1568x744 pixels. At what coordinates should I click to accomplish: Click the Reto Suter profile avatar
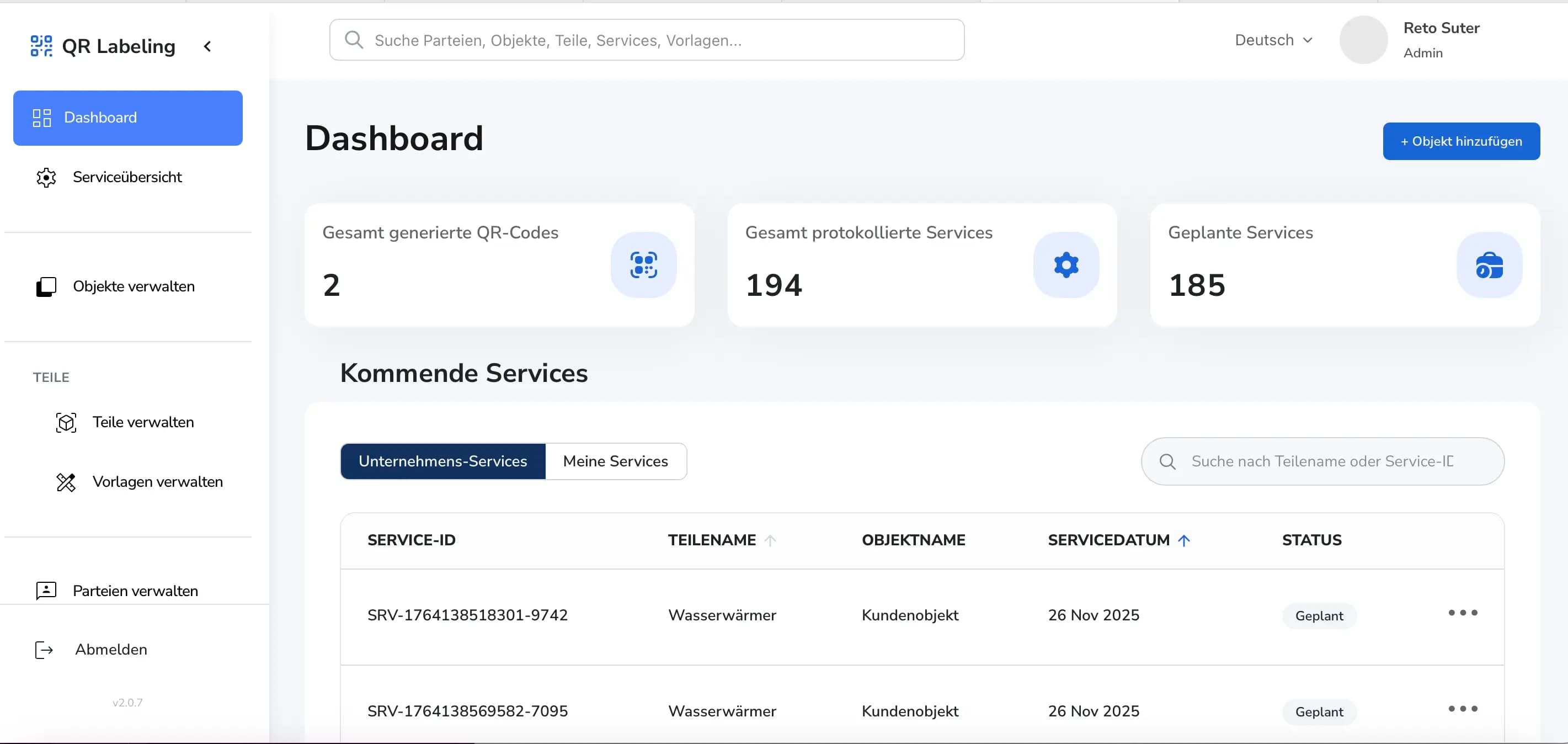coord(1363,40)
